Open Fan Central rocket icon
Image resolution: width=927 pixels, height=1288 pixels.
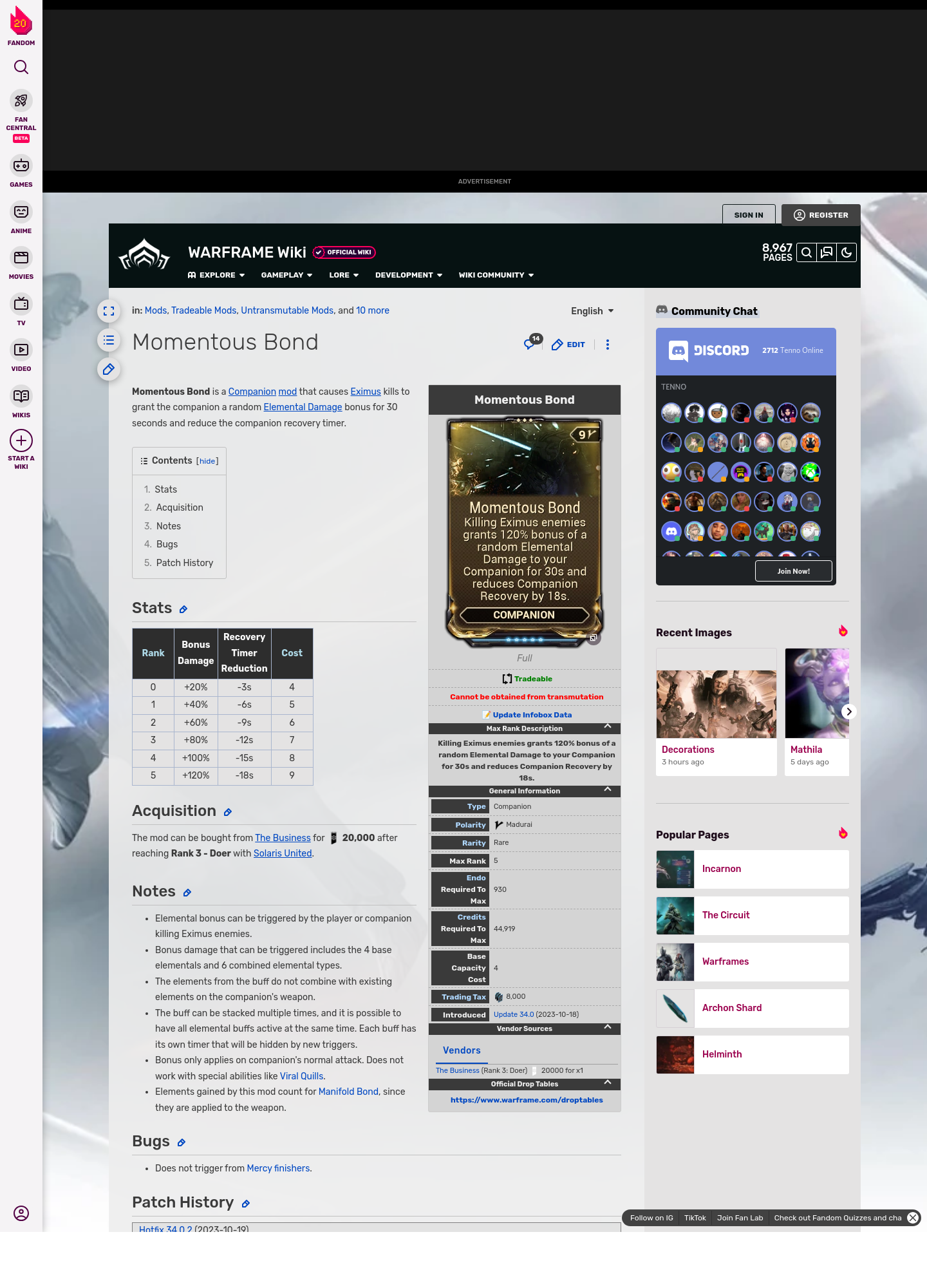(21, 100)
